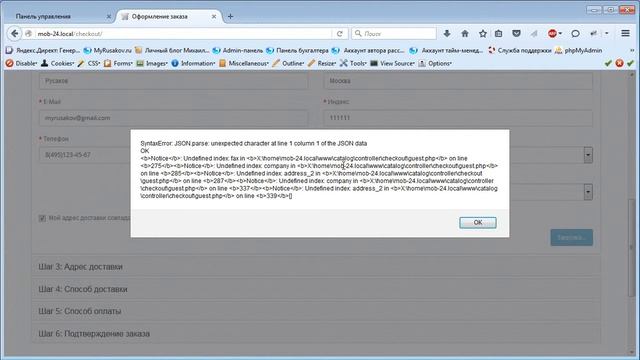The height and width of the screenshot is (360, 640).
Task: Reload the page with the refresh icon
Action: pos(339,34)
